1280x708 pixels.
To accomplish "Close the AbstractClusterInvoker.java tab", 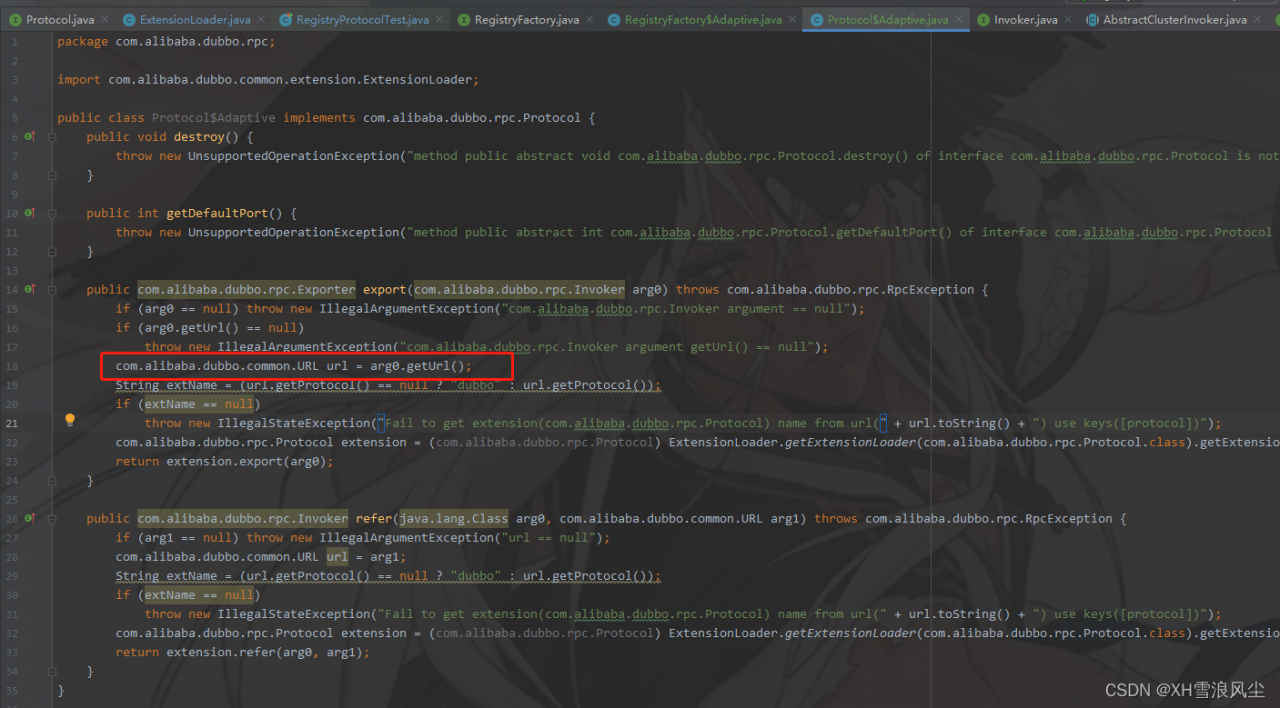I will (x=1257, y=19).
